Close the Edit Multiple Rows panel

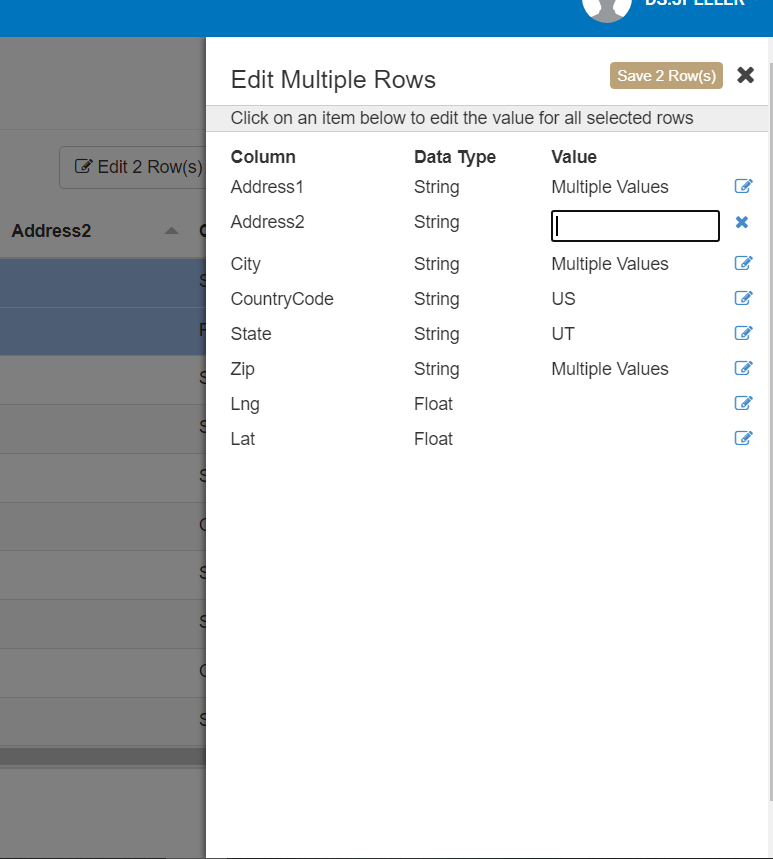745,76
